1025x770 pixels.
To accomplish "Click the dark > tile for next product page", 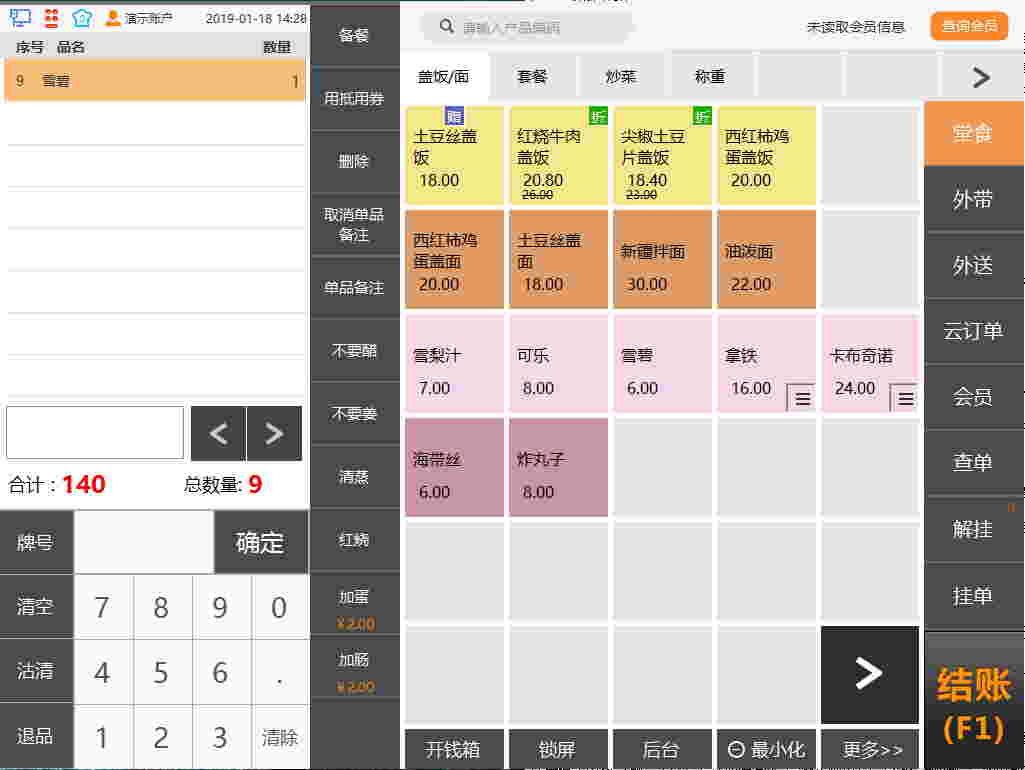I will (869, 675).
